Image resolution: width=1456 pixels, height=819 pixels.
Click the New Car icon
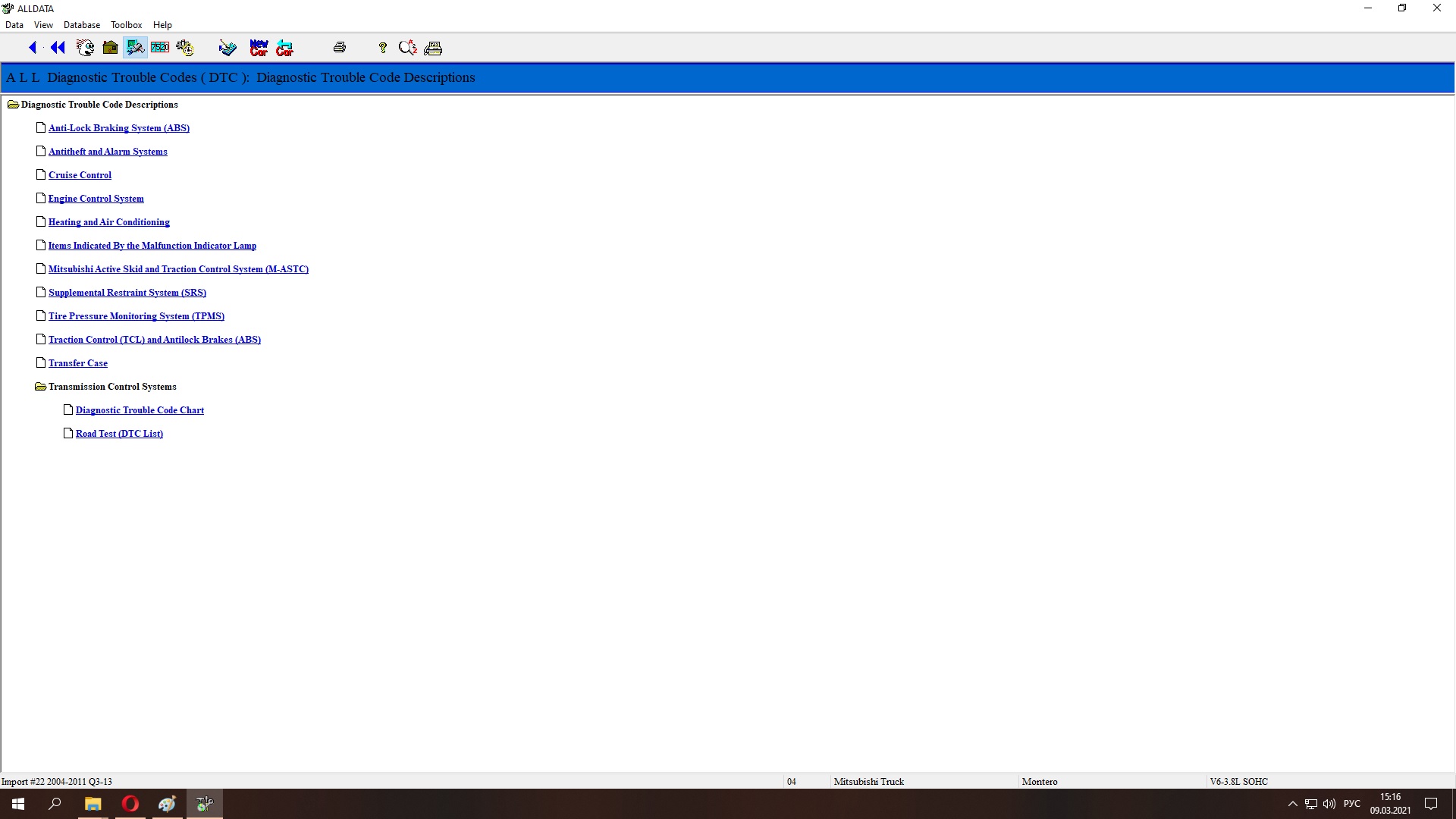(259, 48)
